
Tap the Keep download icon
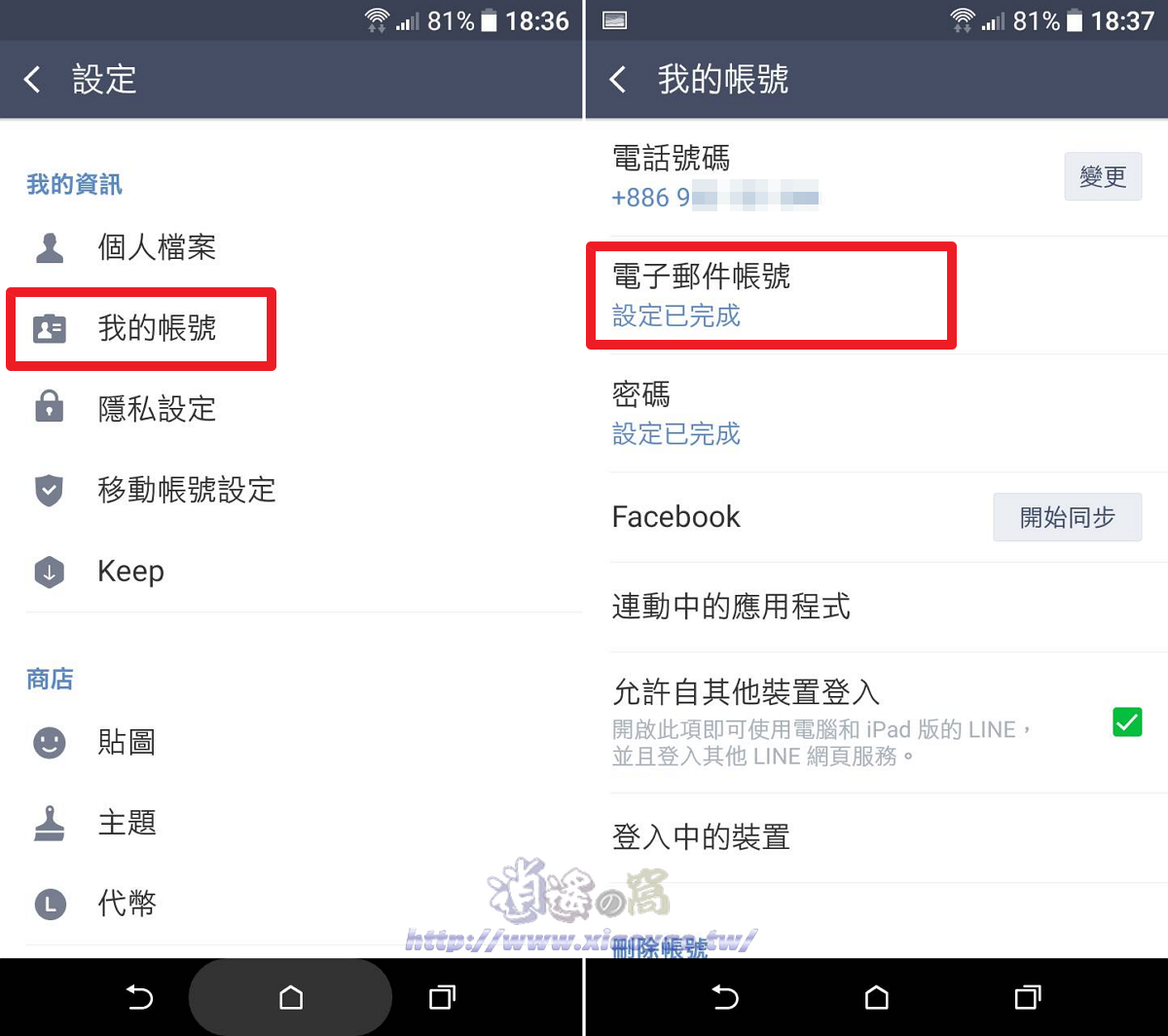49,572
